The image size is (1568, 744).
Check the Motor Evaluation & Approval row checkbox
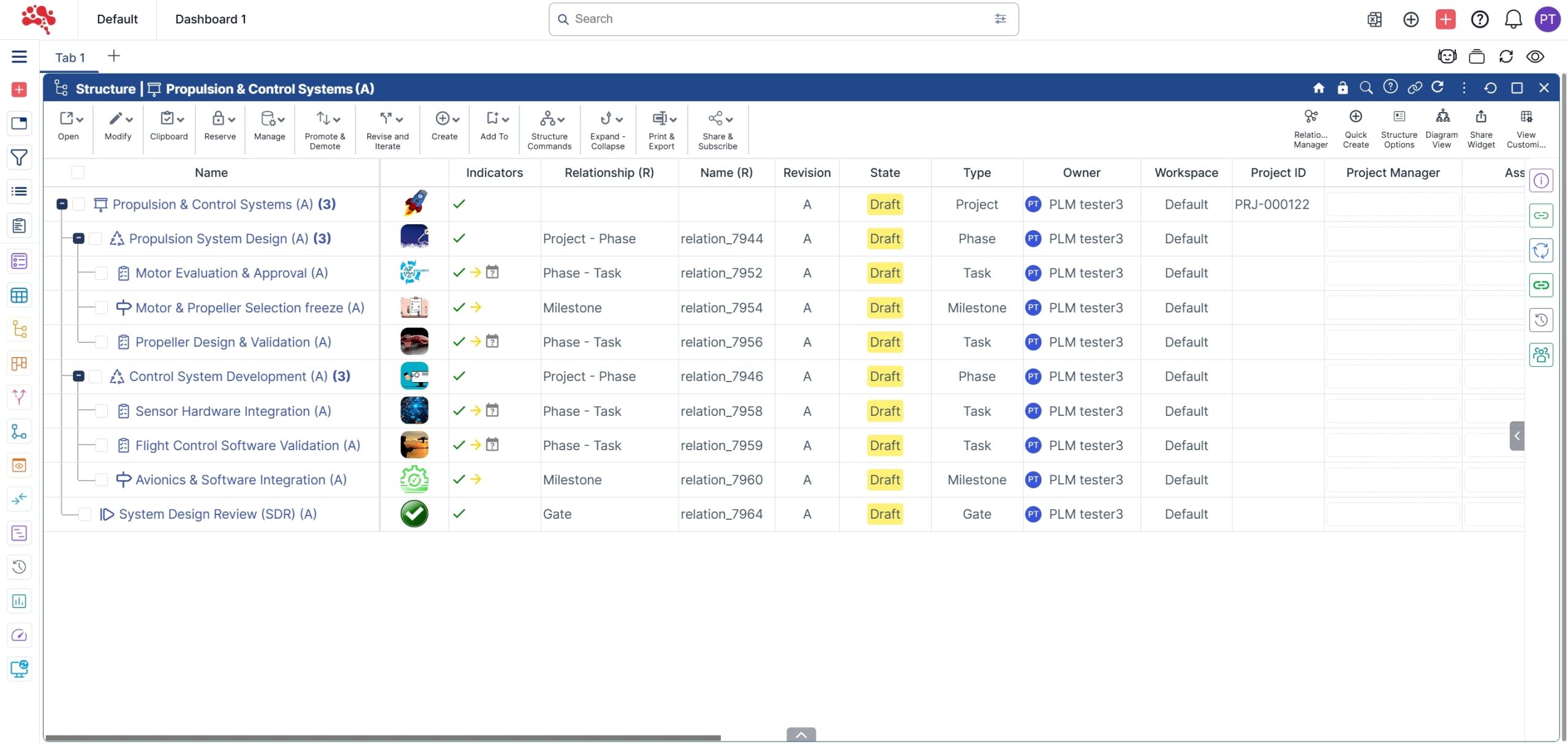[102, 273]
